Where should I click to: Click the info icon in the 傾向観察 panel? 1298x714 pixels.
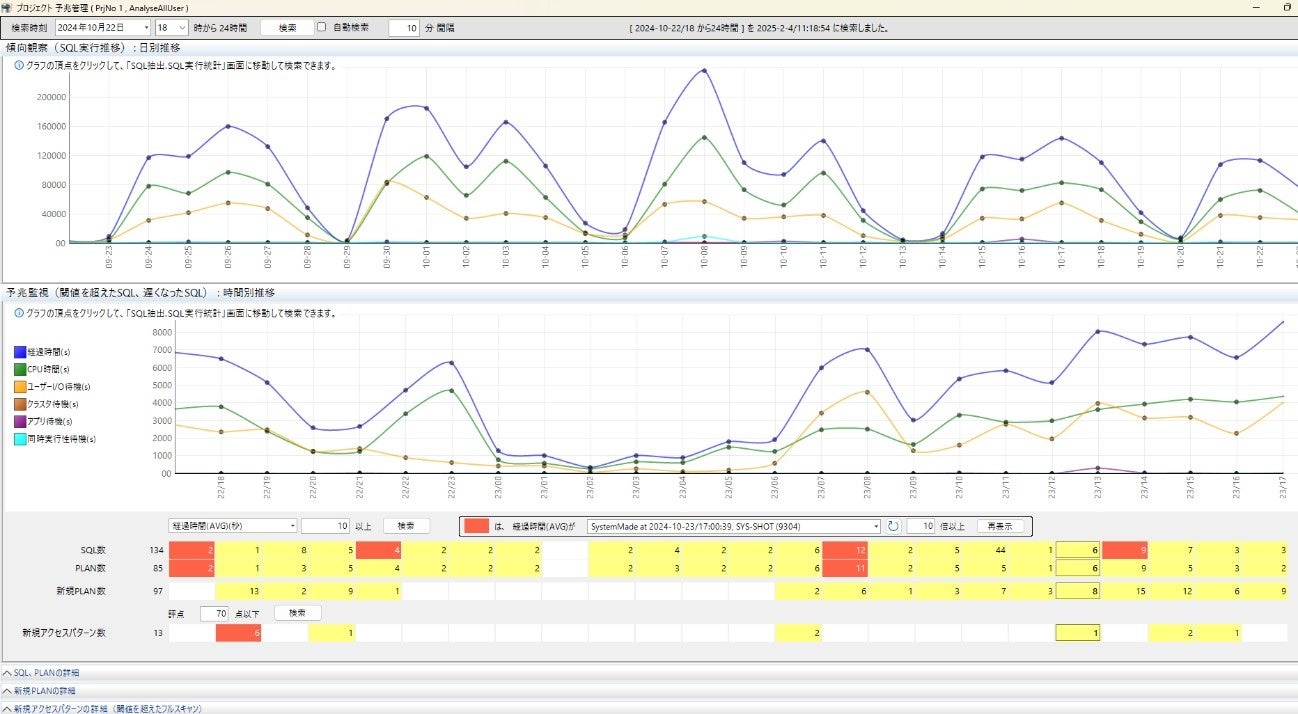click(18, 66)
